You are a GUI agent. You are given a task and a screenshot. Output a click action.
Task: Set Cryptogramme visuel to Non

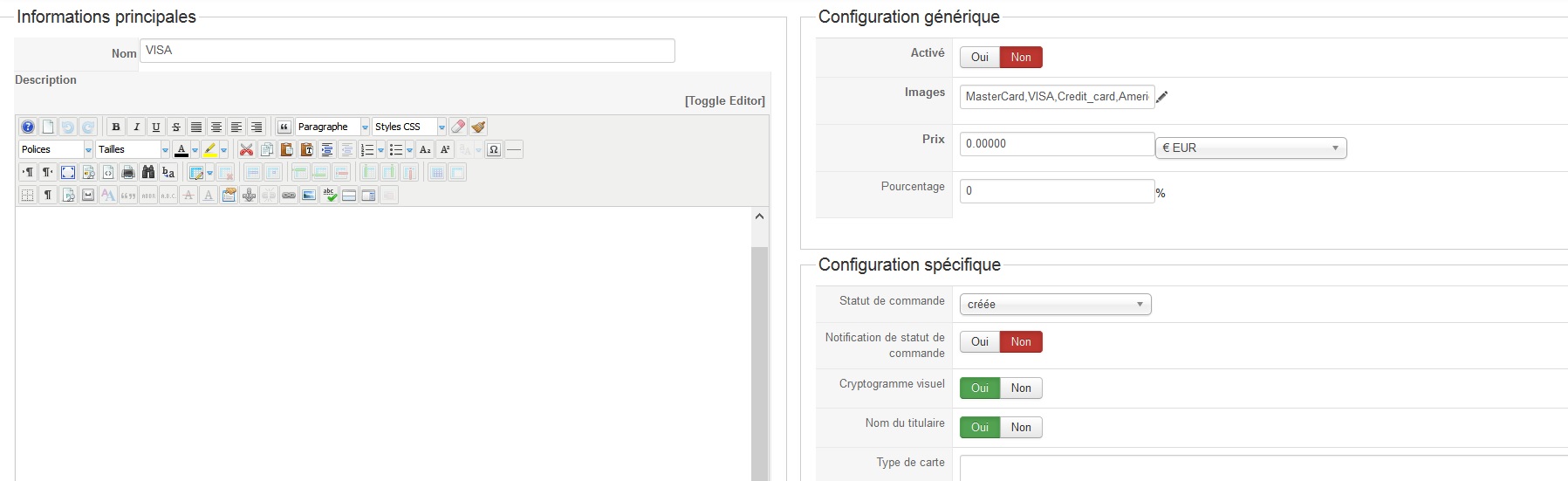pyautogui.click(x=1021, y=388)
